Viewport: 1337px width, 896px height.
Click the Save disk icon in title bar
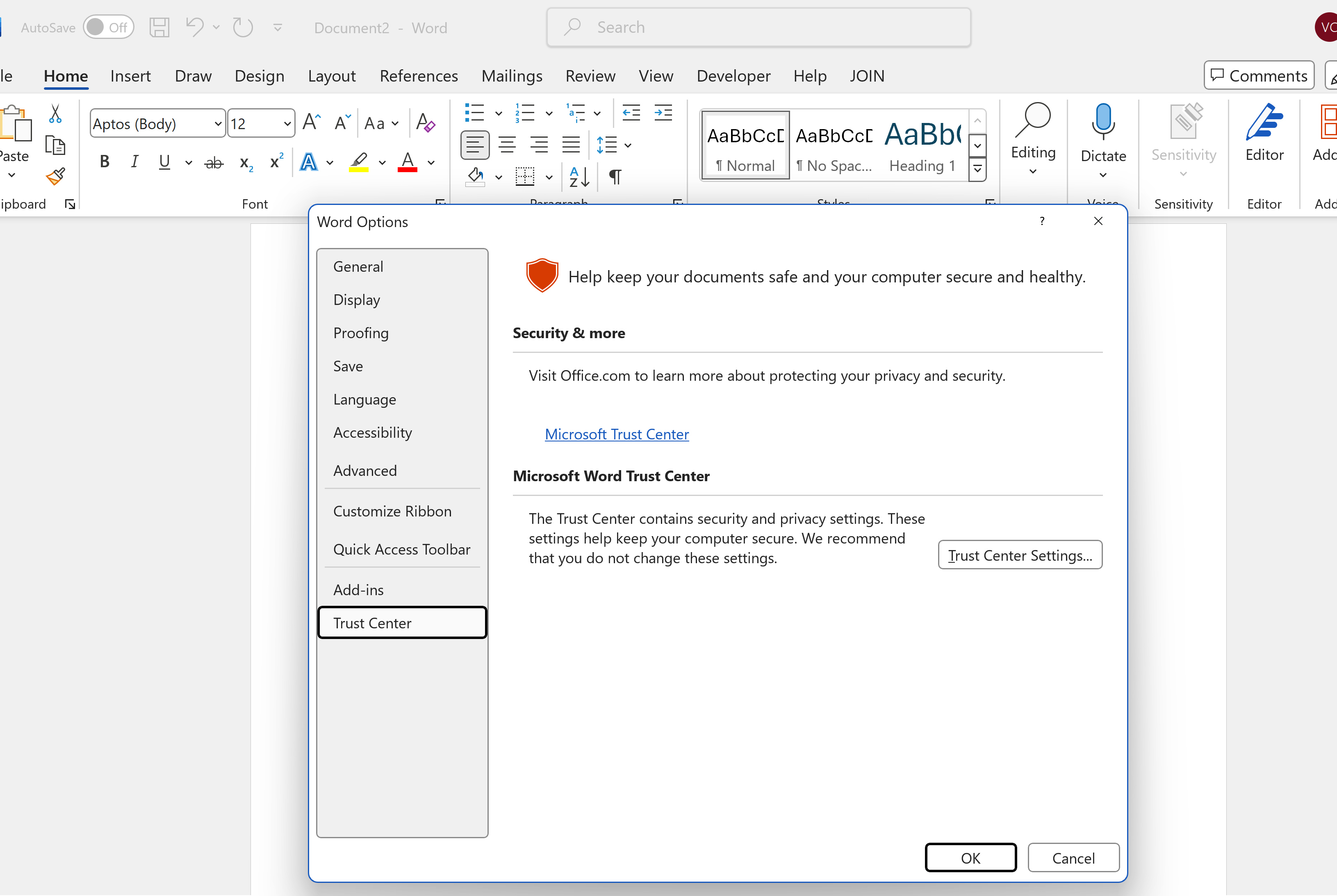point(159,27)
